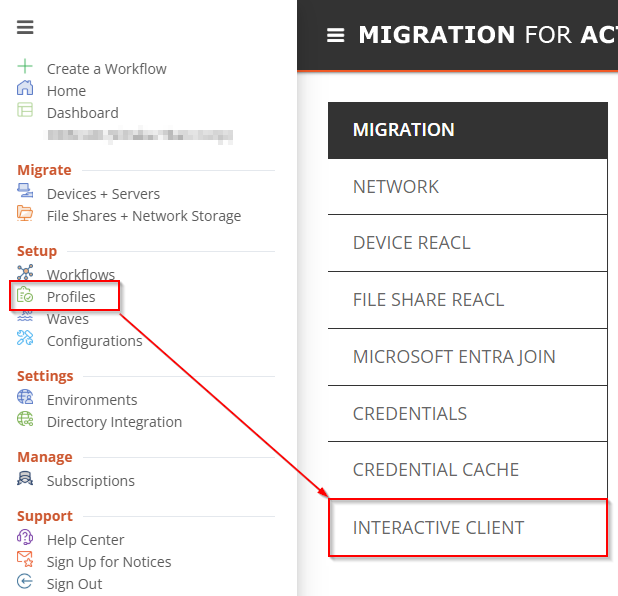Click the Dashboard grid icon
Viewport: 618px width, 596px height.
click(25, 111)
